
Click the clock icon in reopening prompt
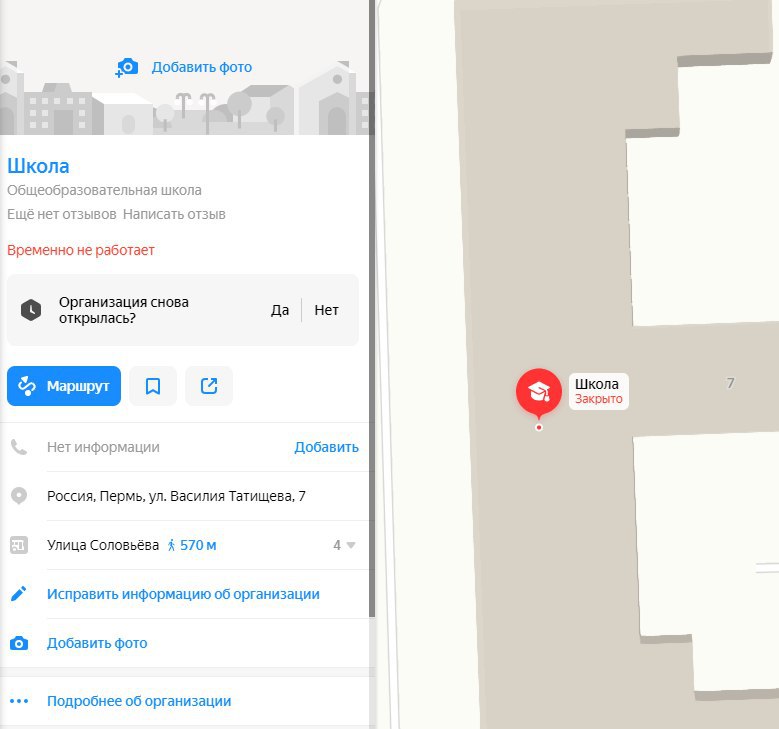click(31, 310)
